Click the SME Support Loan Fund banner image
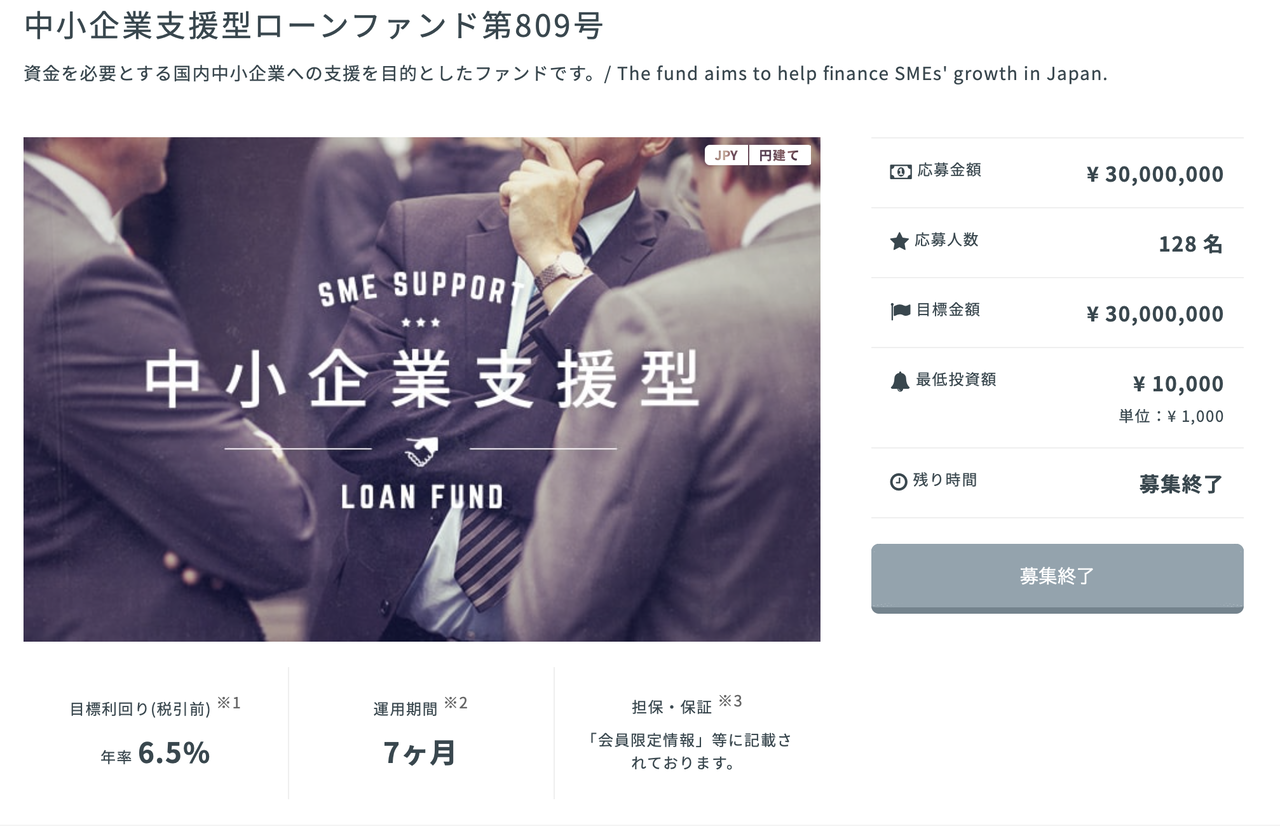The width and height of the screenshot is (1280, 831). (421, 389)
